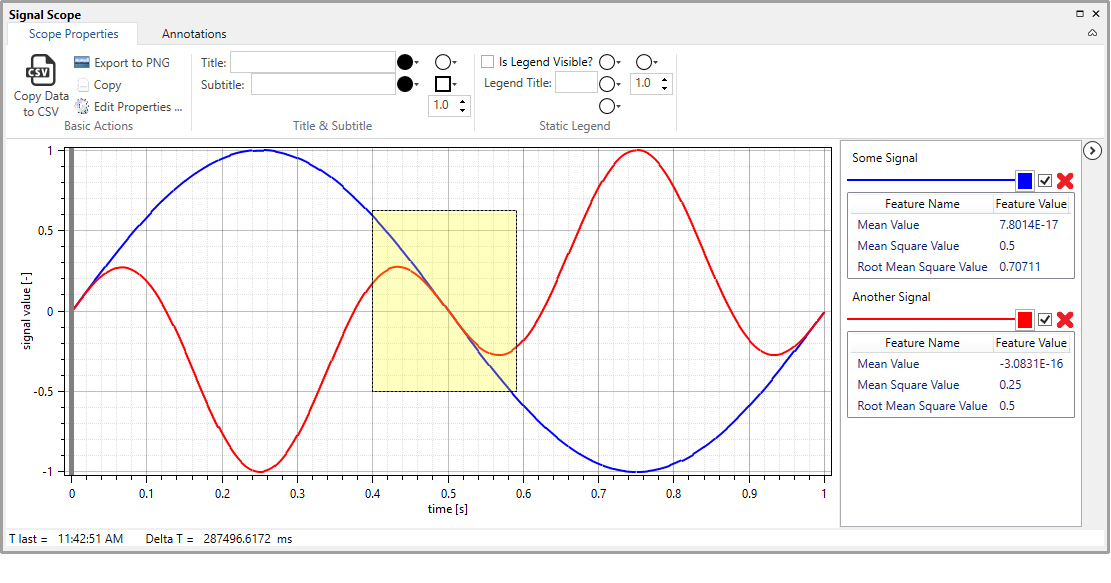Click the Export to PNG icon

point(82,63)
